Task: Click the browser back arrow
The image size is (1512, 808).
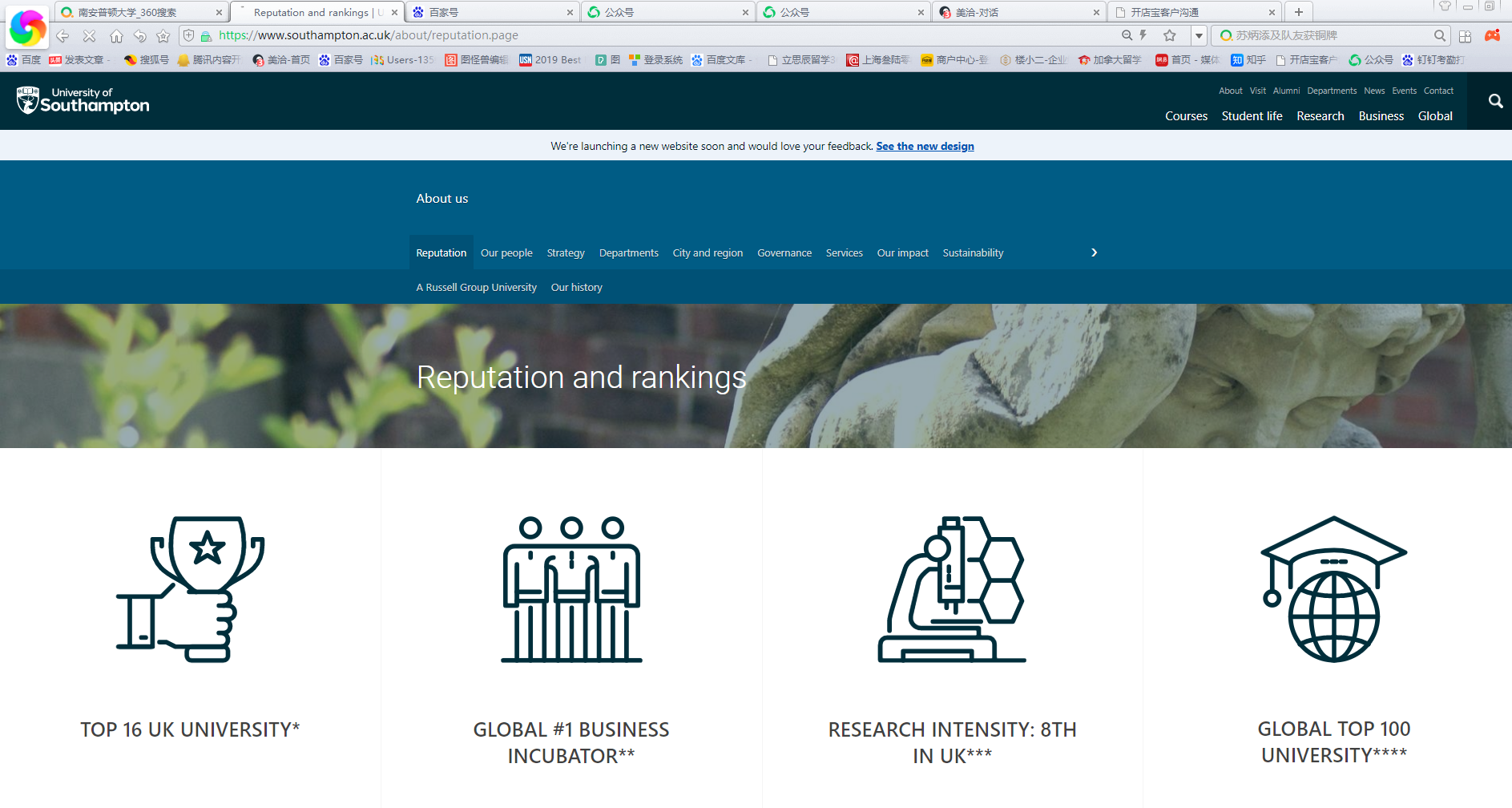Action: 62,36
